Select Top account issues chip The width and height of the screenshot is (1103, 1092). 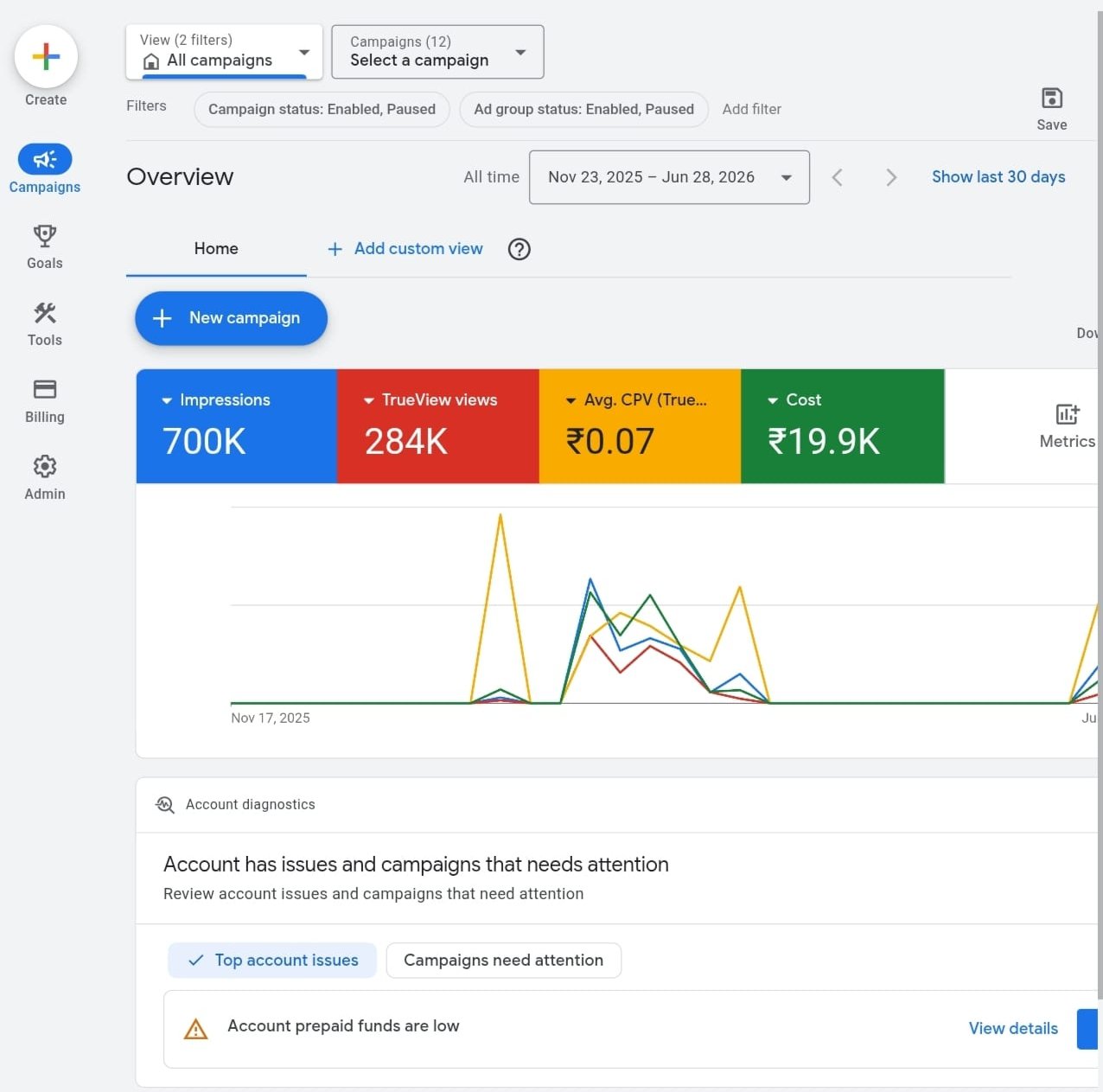[x=272, y=961]
